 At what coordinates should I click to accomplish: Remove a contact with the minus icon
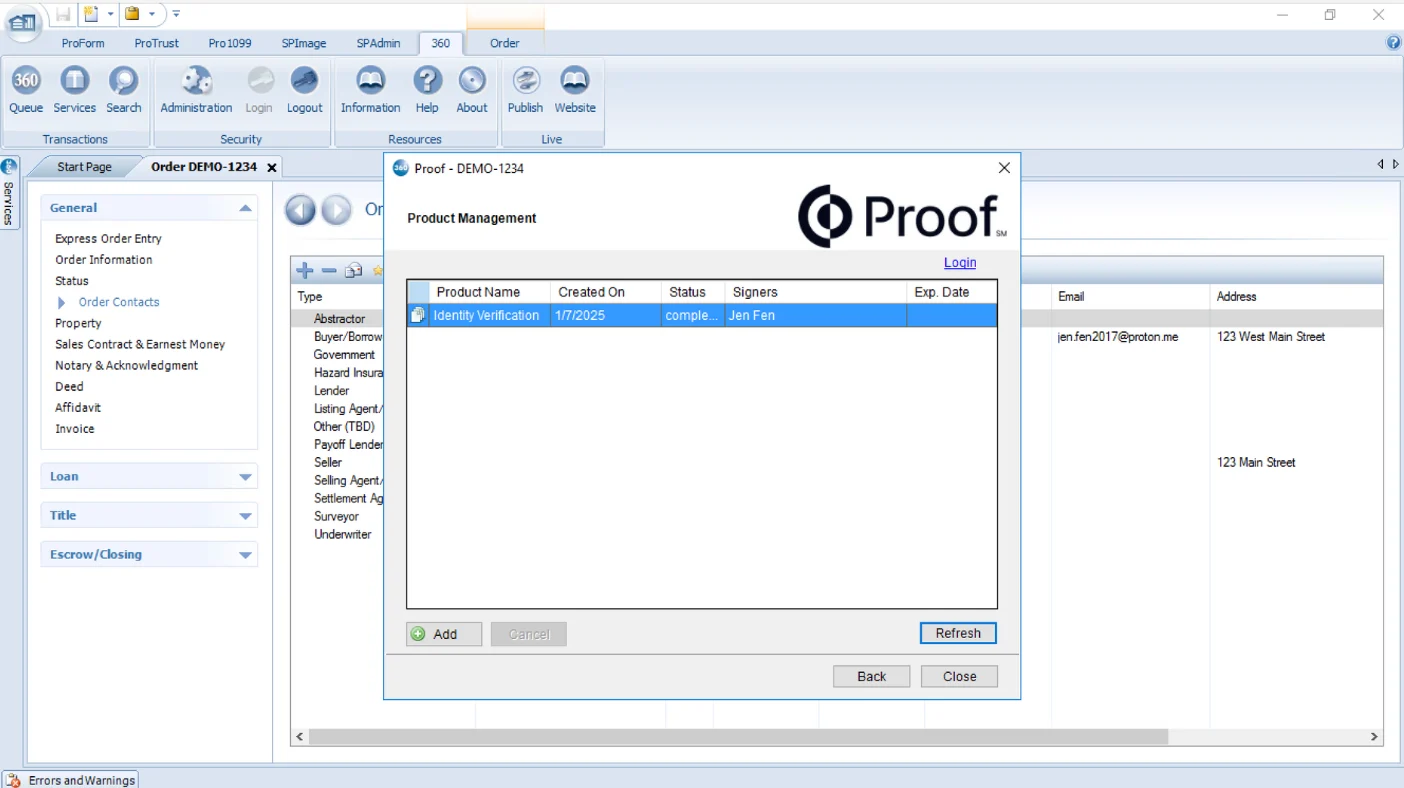click(329, 271)
